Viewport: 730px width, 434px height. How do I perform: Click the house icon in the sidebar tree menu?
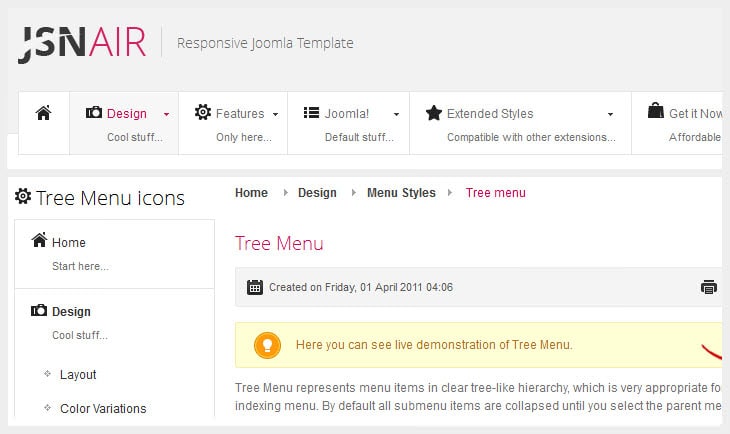pos(40,241)
